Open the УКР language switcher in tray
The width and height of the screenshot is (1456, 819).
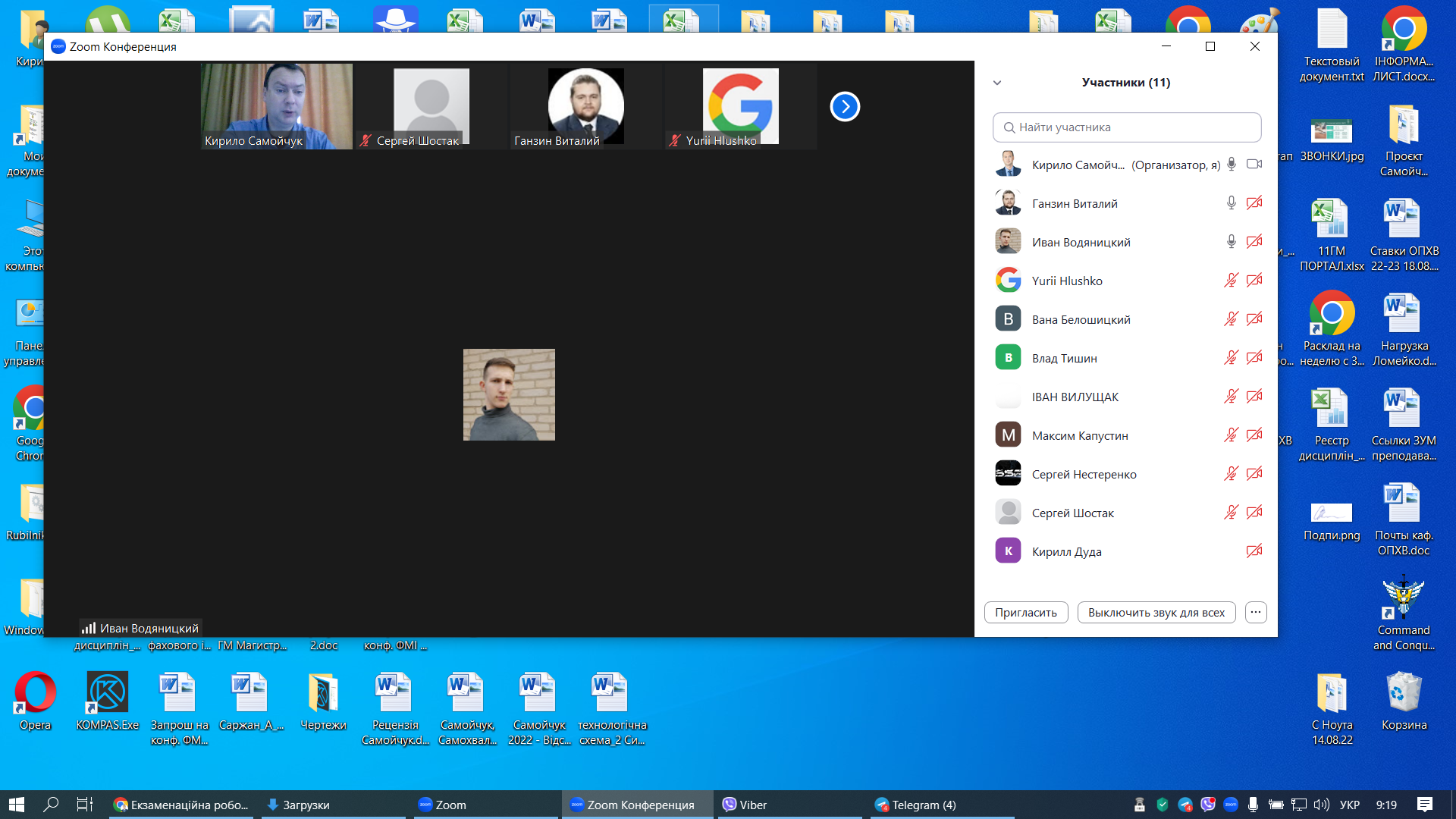point(1349,805)
